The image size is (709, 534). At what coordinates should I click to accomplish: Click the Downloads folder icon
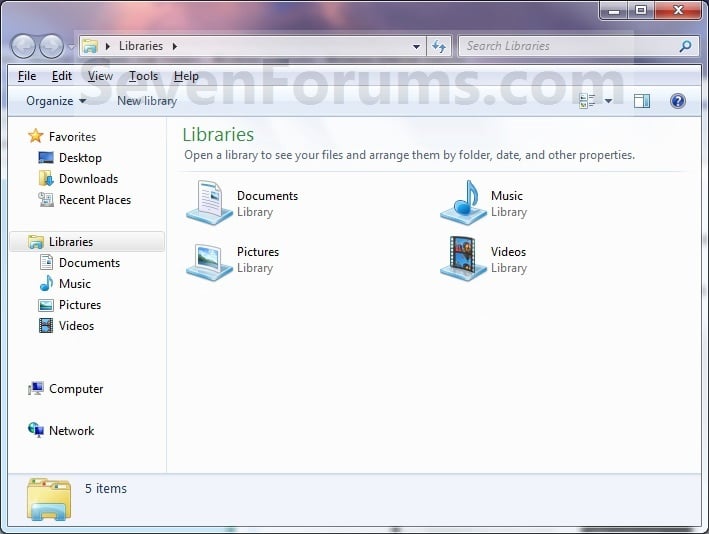(46, 178)
